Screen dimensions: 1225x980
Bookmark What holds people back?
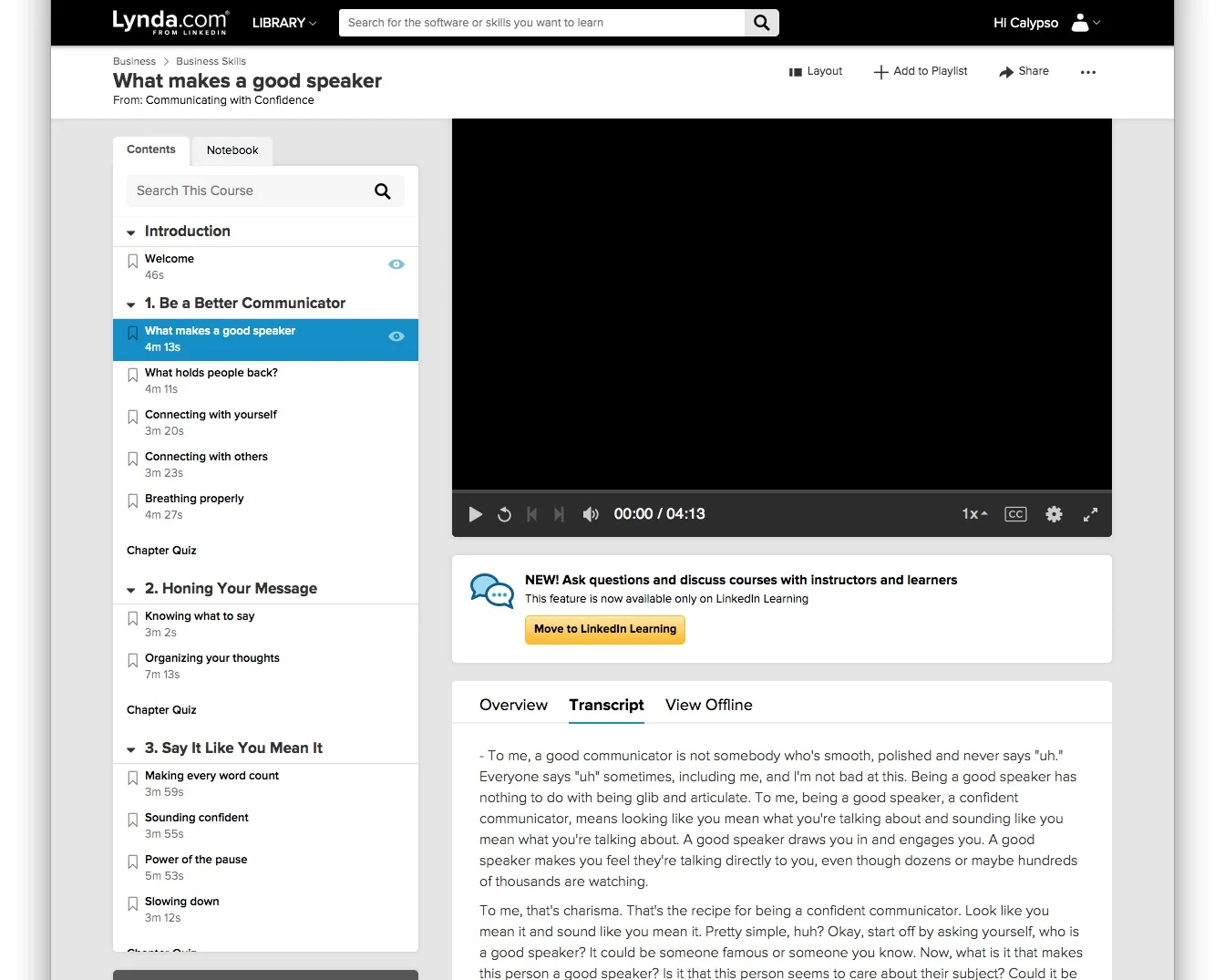(x=133, y=376)
